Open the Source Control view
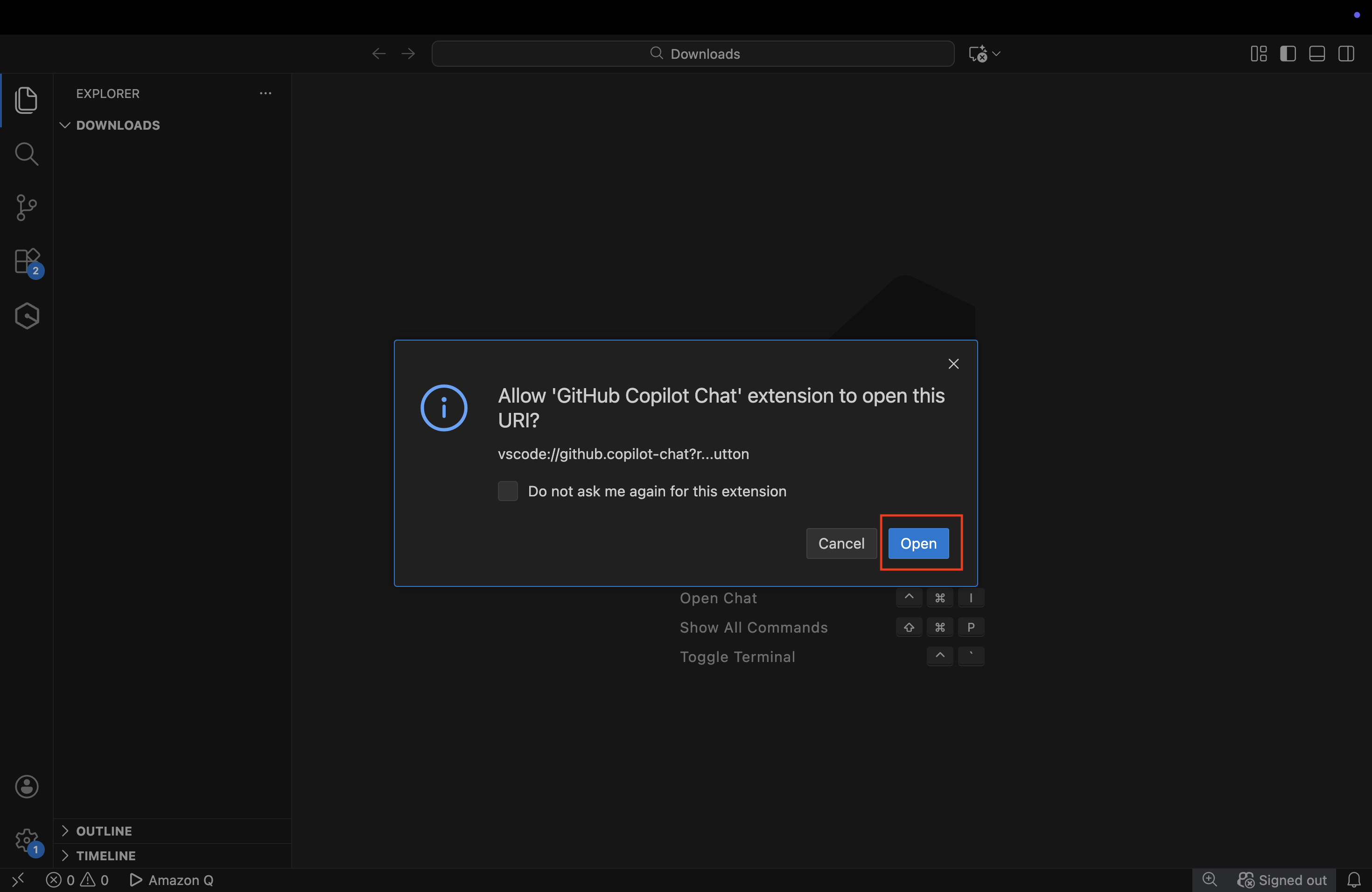This screenshot has width=1372, height=892. 27,208
